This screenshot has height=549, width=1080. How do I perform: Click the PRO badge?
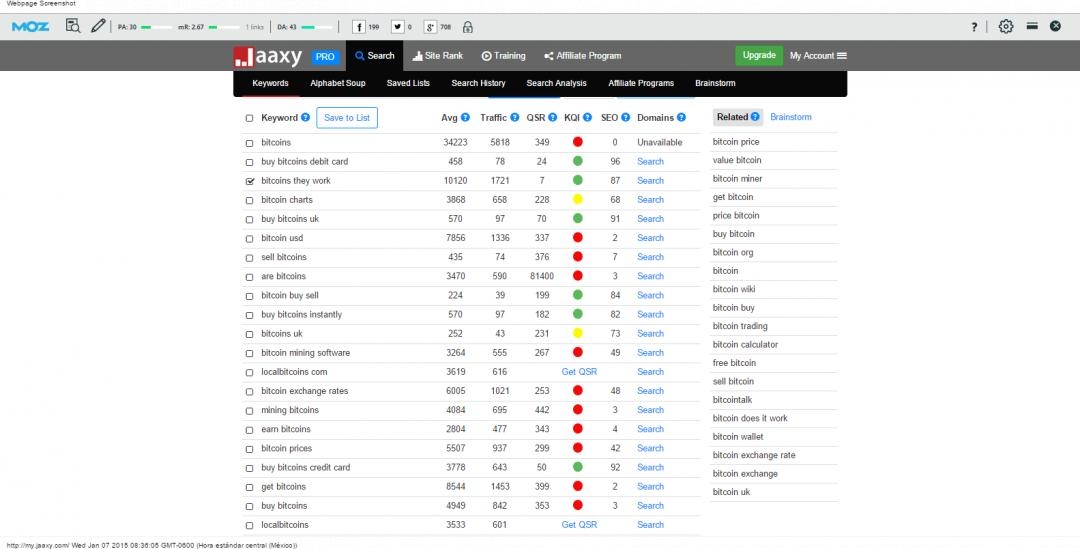[x=325, y=57]
